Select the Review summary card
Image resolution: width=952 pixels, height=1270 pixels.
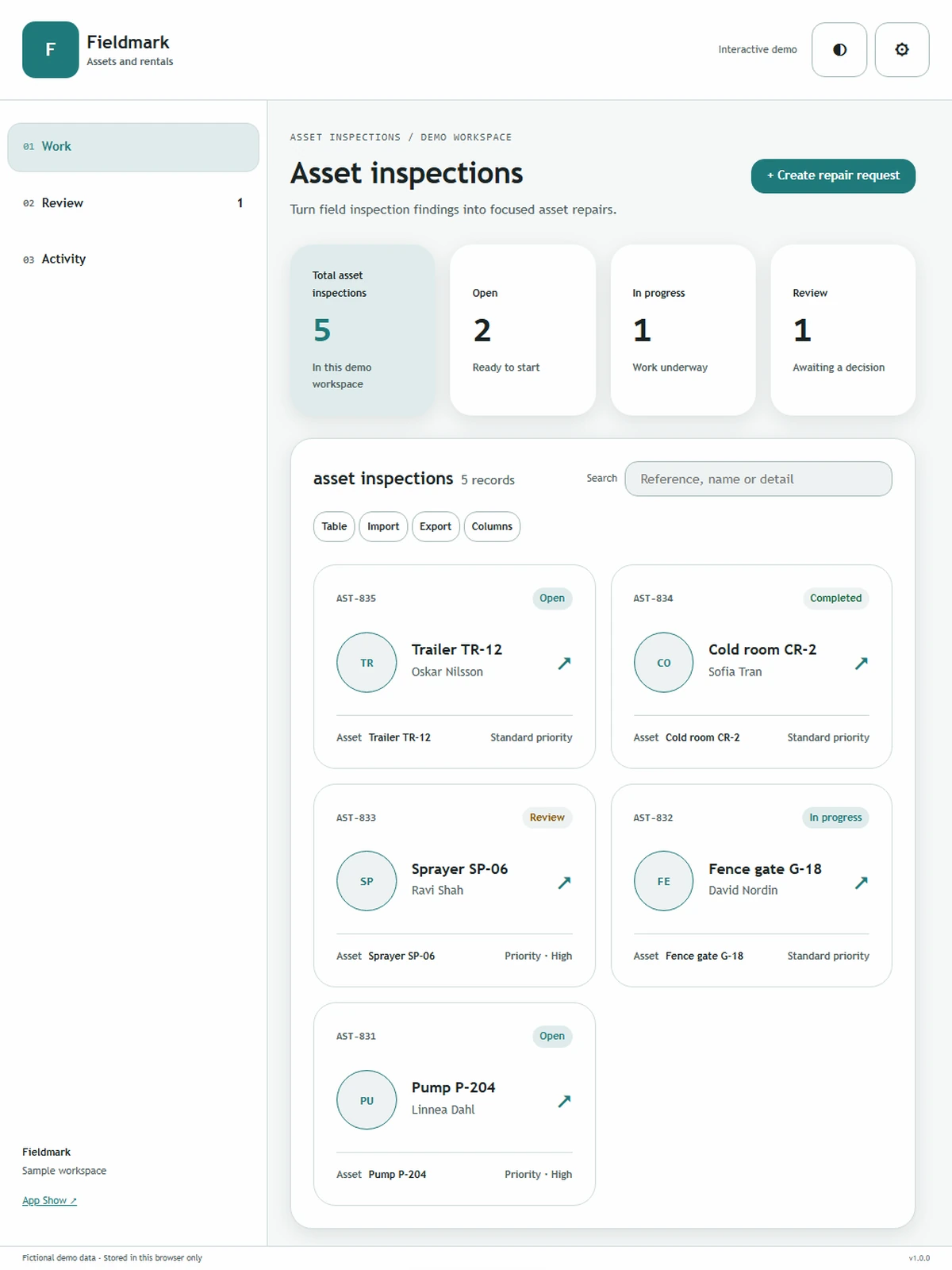(x=843, y=329)
